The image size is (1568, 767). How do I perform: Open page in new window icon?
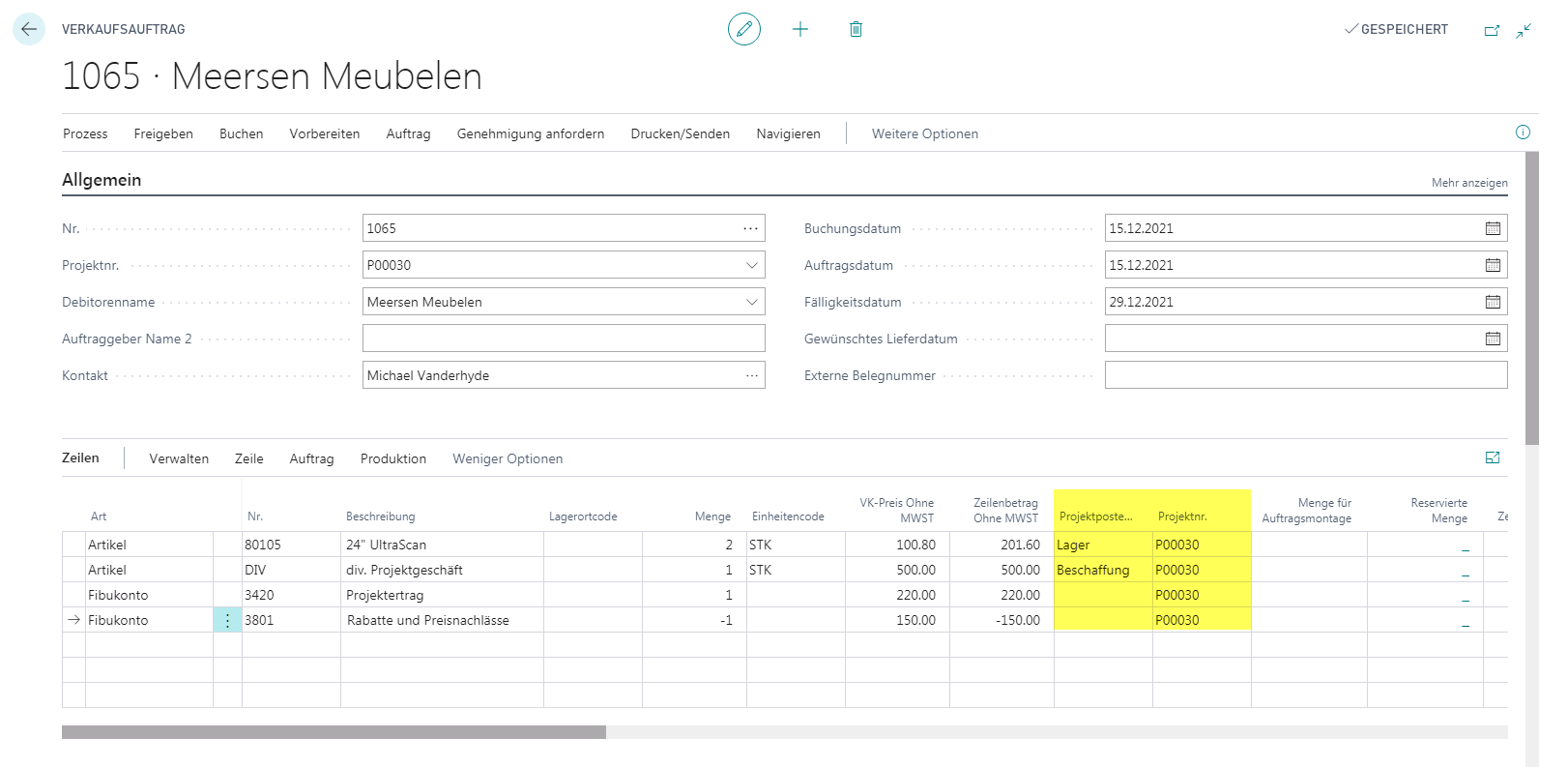pyautogui.click(x=1492, y=30)
